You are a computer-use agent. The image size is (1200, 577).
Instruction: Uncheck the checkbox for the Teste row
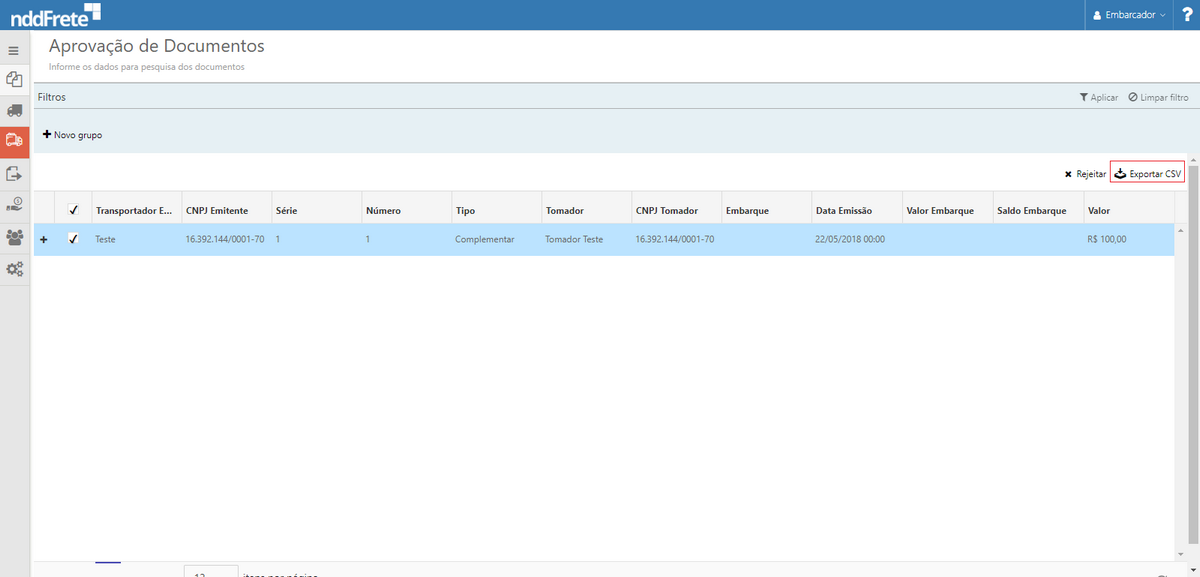[73, 239]
